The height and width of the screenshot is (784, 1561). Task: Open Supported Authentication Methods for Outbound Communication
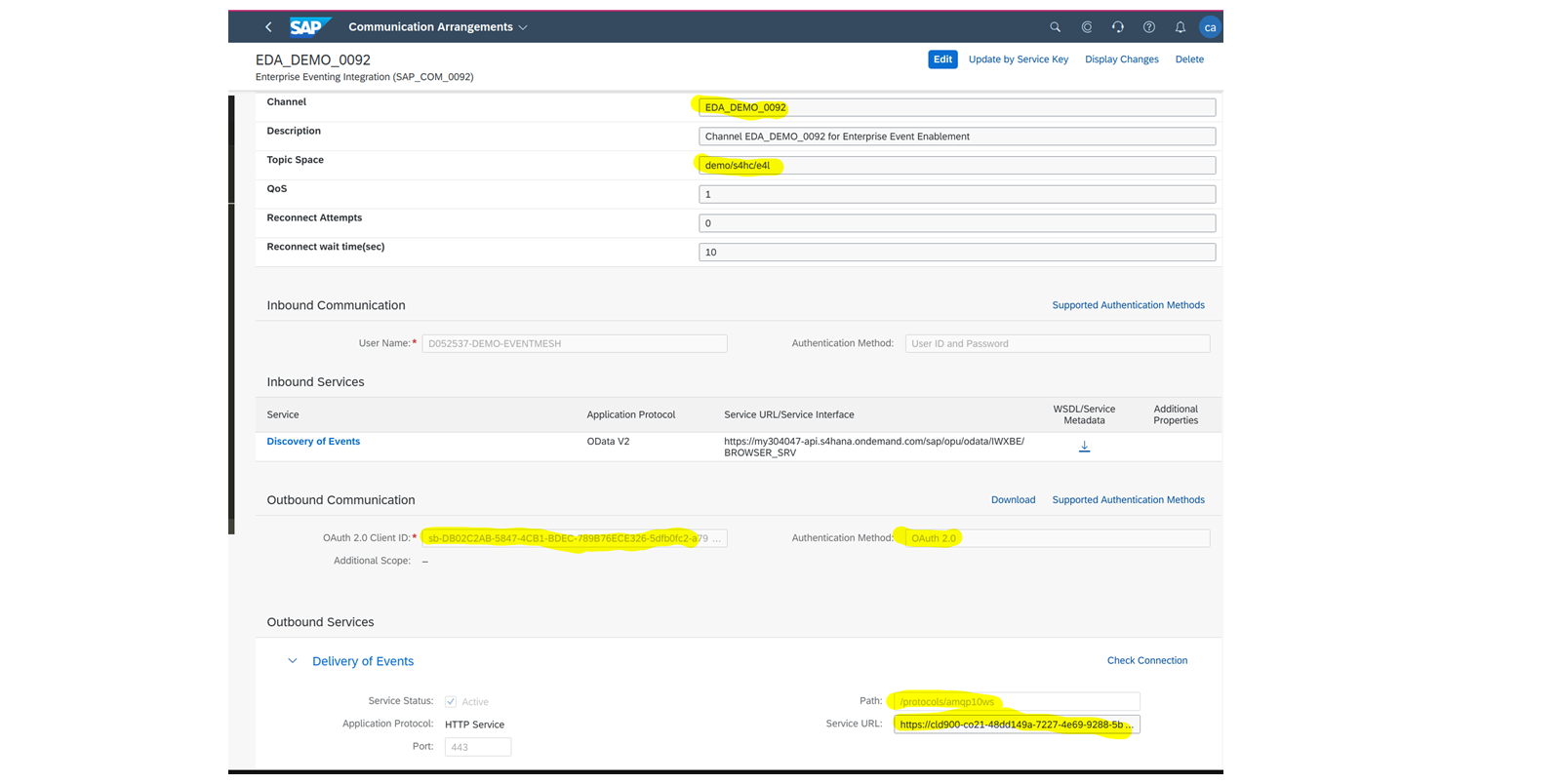1128,500
